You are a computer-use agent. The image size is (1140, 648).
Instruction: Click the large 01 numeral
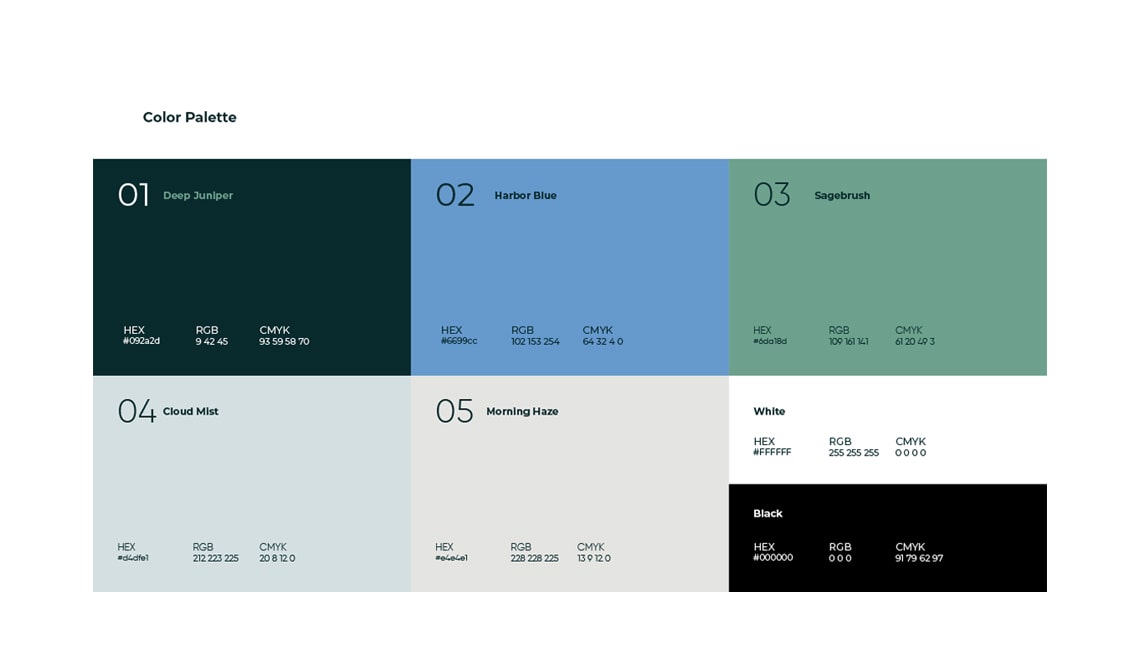[134, 195]
